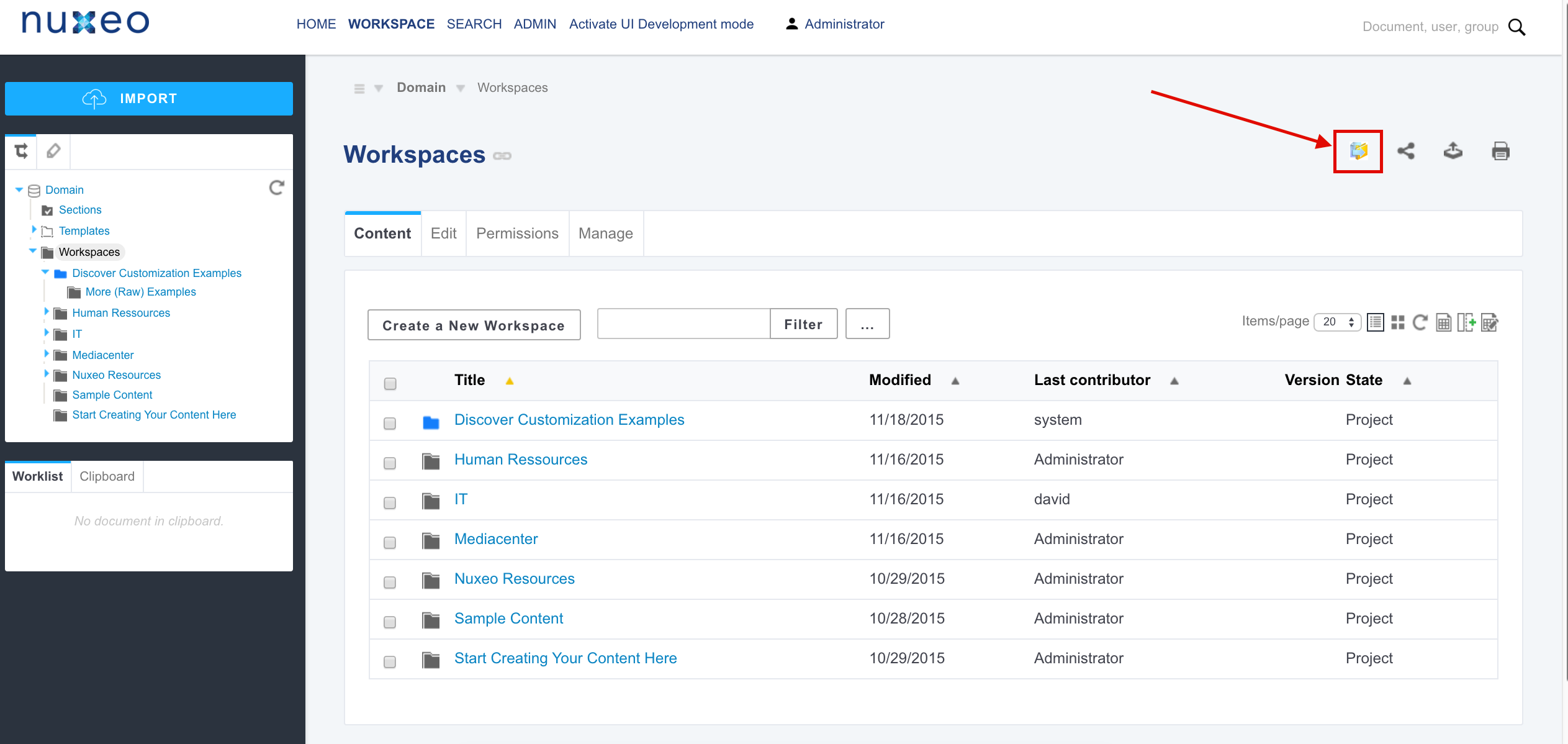Open the SEARCH menu in the top bar
1568x744 pixels.
[x=474, y=24]
